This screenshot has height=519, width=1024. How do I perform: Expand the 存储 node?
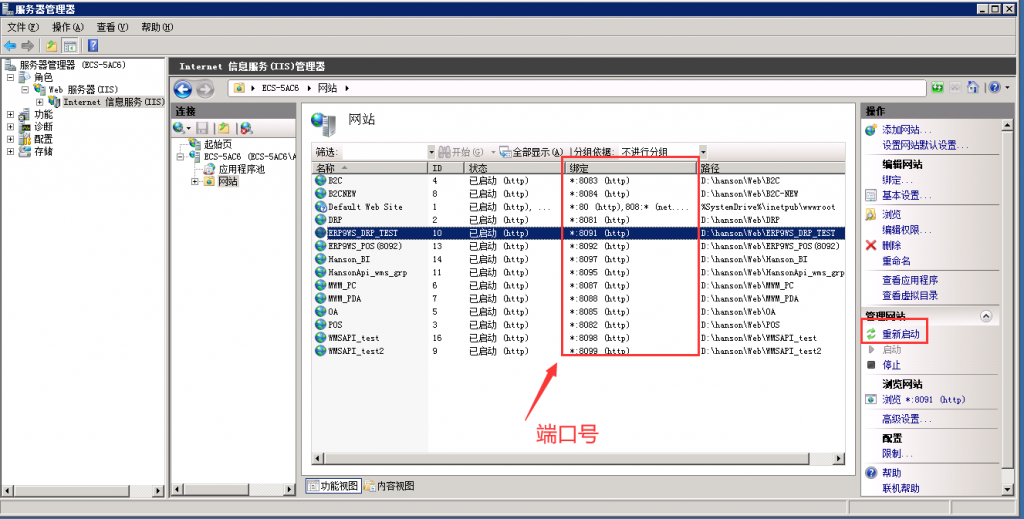10,151
